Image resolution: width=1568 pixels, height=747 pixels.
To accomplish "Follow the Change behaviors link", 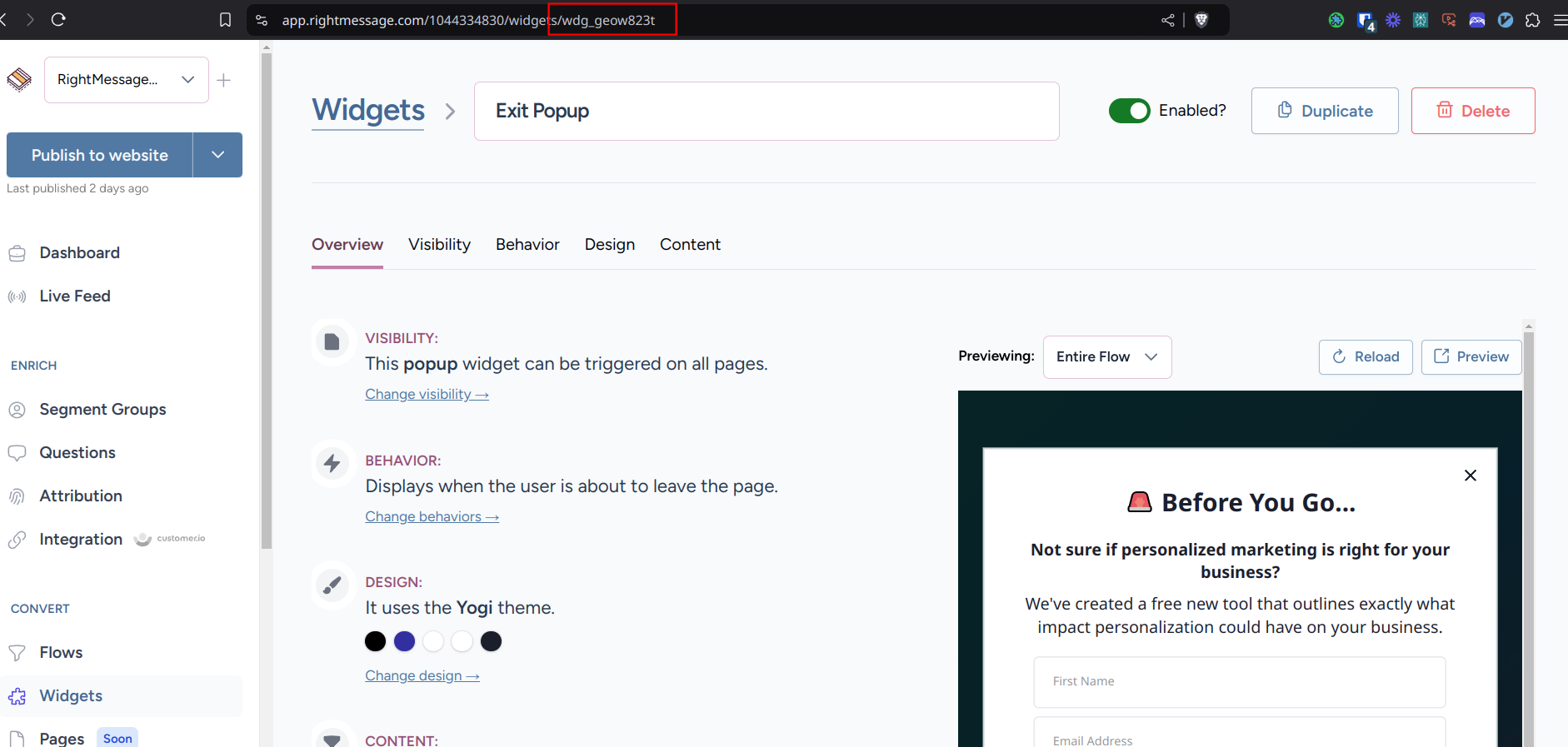I will [432, 516].
